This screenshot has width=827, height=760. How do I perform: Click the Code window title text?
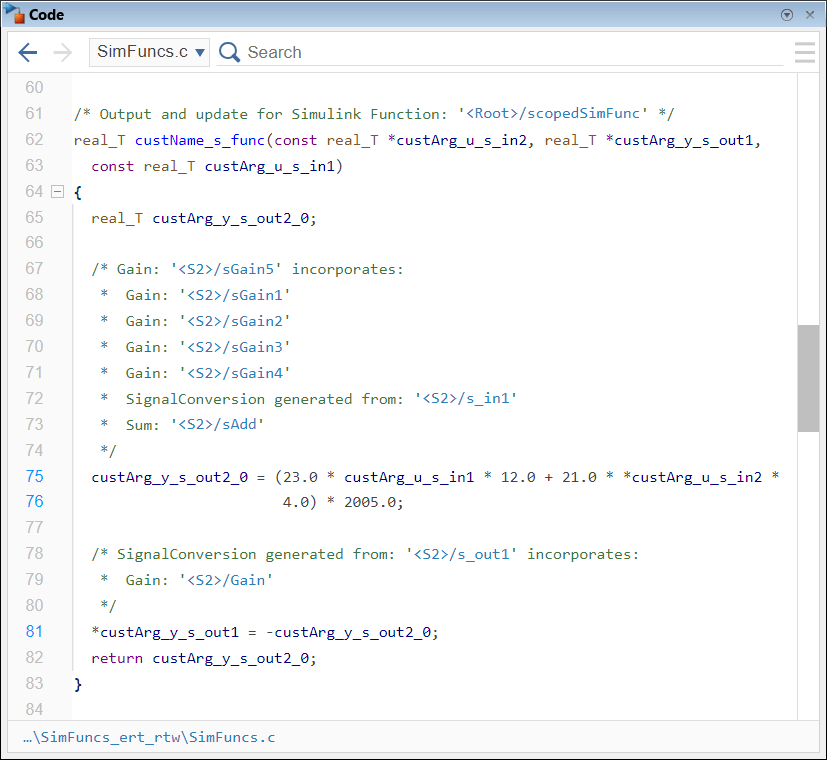click(48, 14)
